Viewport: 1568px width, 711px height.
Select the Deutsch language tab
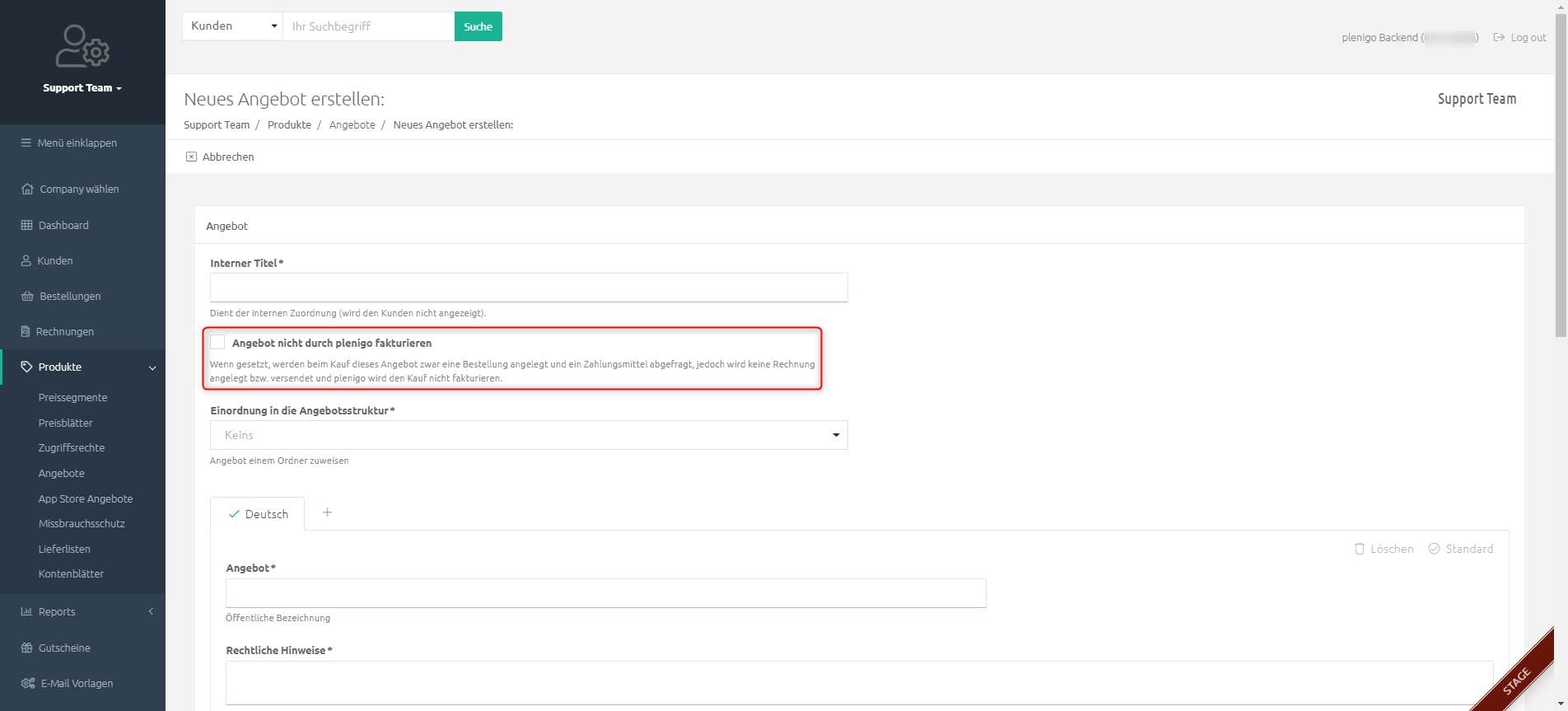click(x=258, y=514)
